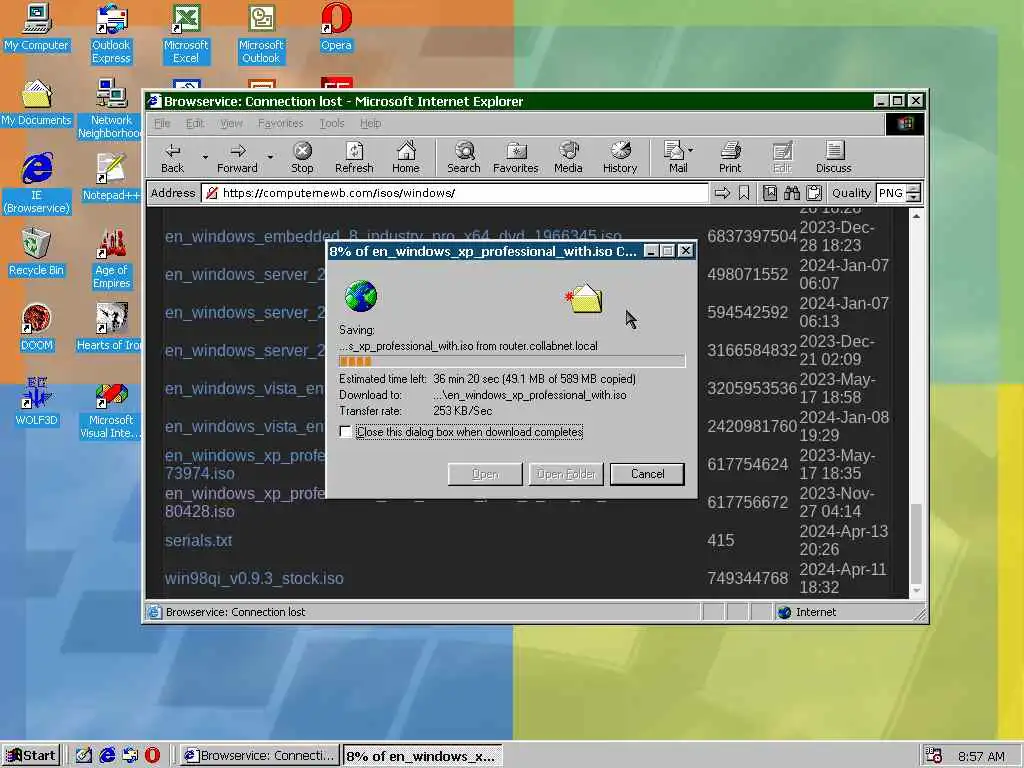Viewport: 1024px width, 768px height.
Task: Expand the Mail button dropdown arrow
Action: [x=690, y=150]
